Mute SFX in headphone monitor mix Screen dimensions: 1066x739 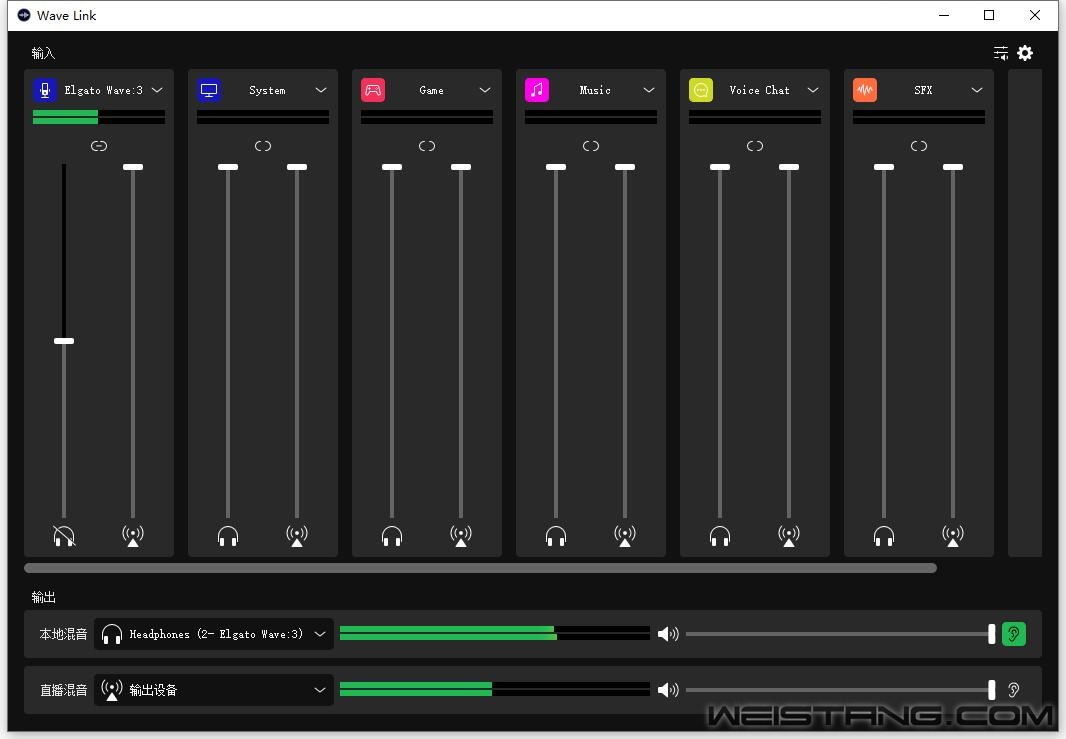pos(884,536)
